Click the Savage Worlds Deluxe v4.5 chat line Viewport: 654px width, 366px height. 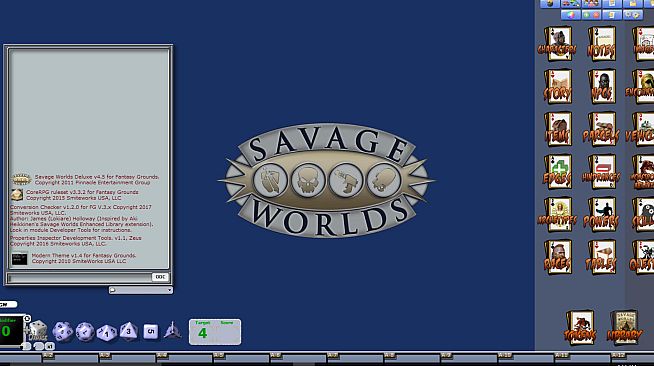[x=97, y=180]
